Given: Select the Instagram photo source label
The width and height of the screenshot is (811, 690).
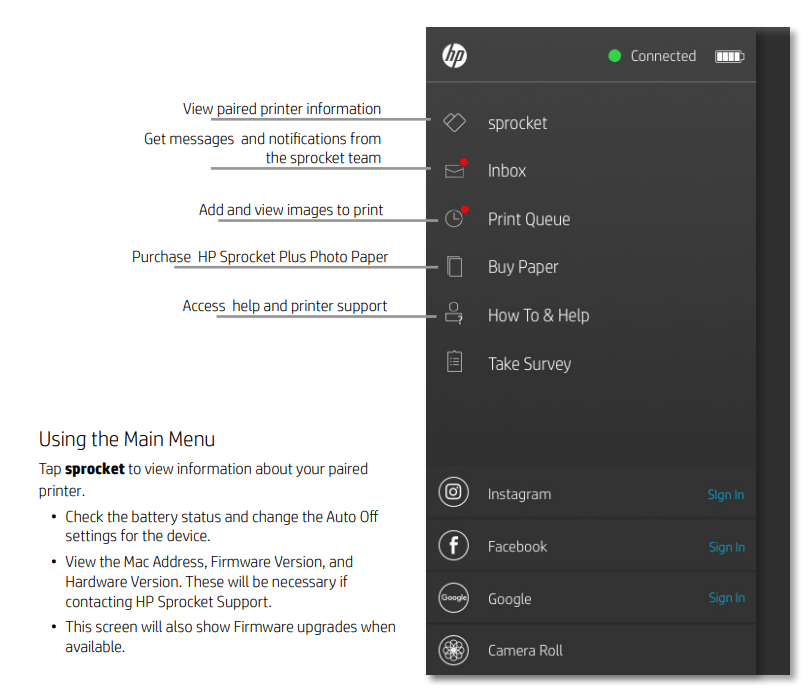Looking at the screenshot, I should (519, 494).
